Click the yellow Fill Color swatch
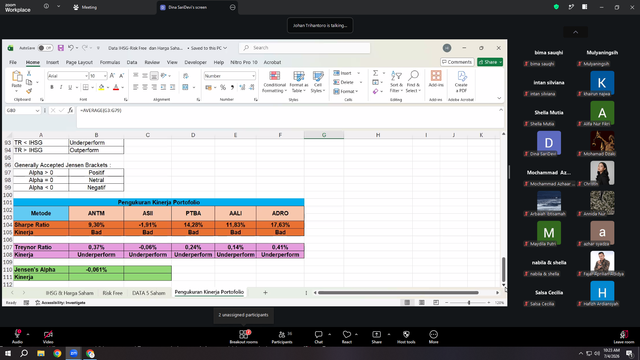This screenshot has height=360, width=640. pyautogui.click(x=101, y=87)
